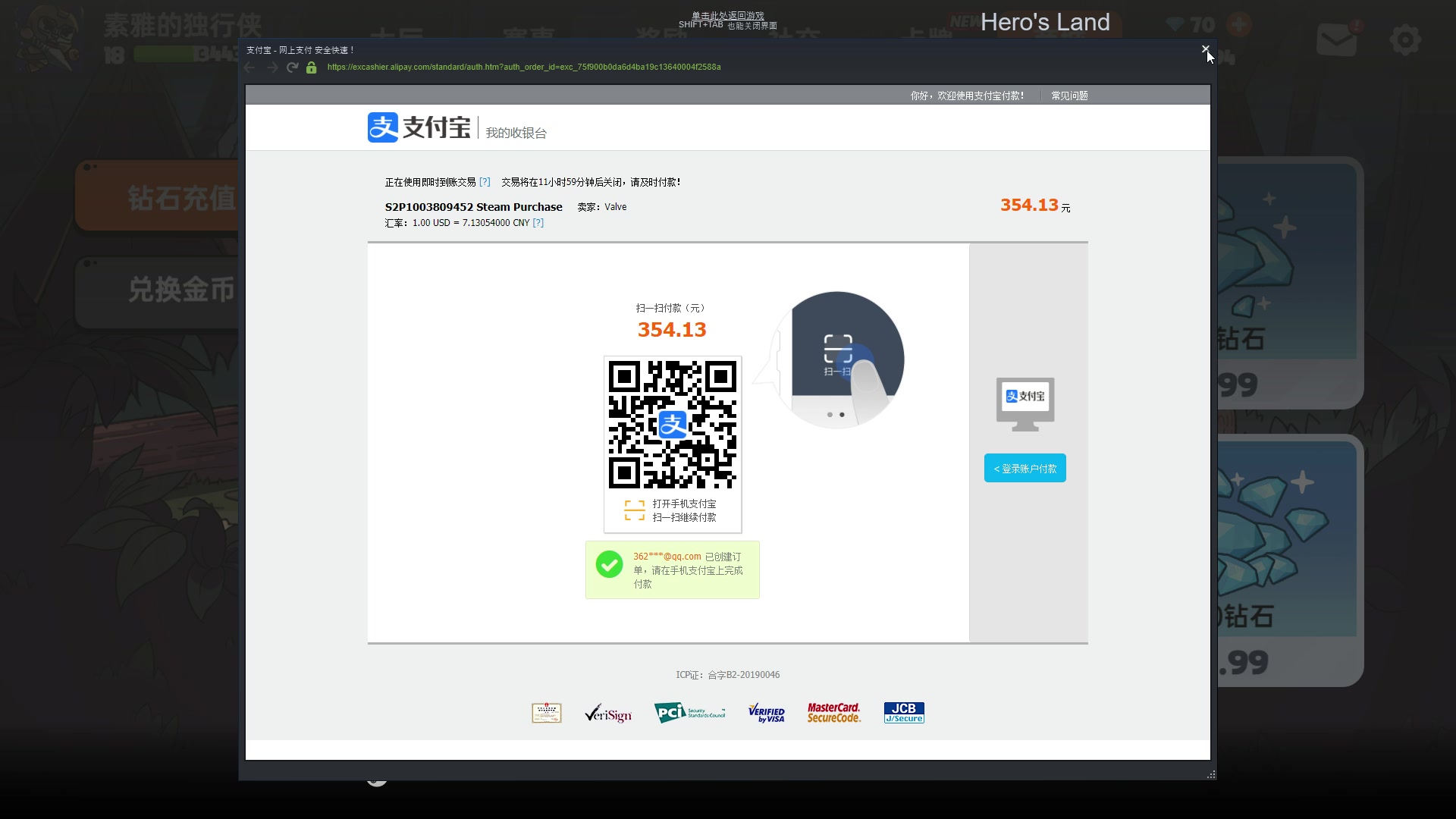
Task: Click the 登录账户付款 button
Action: [1025, 468]
